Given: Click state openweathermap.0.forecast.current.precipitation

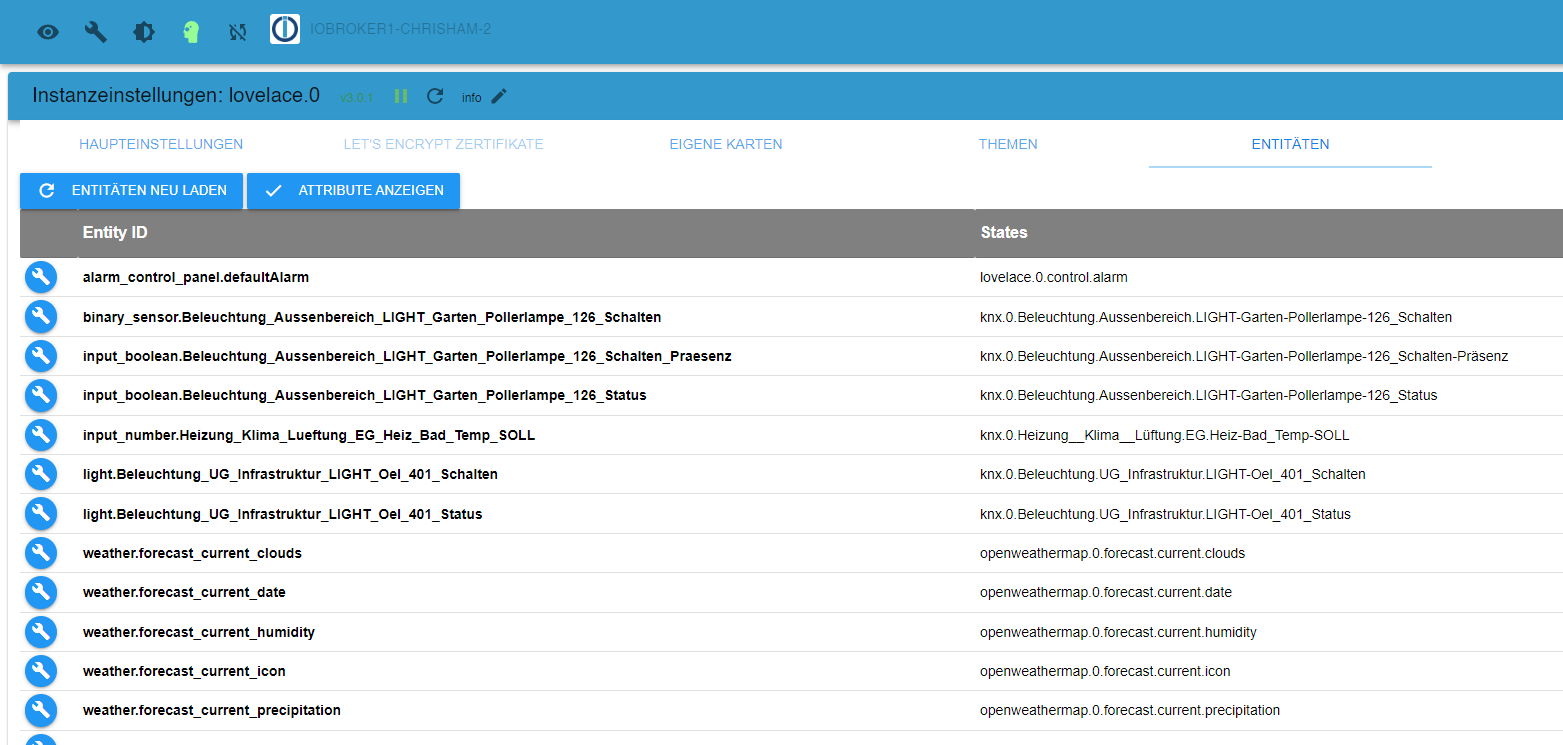Looking at the screenshot, I should coord(1130,710).
